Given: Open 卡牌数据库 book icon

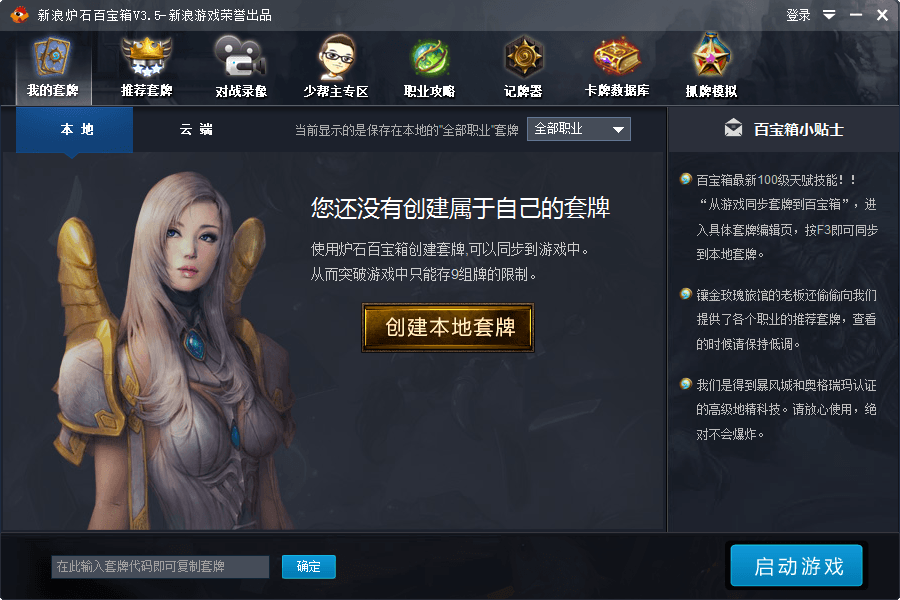Looking at the screenshot, I should (x=617, y=57).
